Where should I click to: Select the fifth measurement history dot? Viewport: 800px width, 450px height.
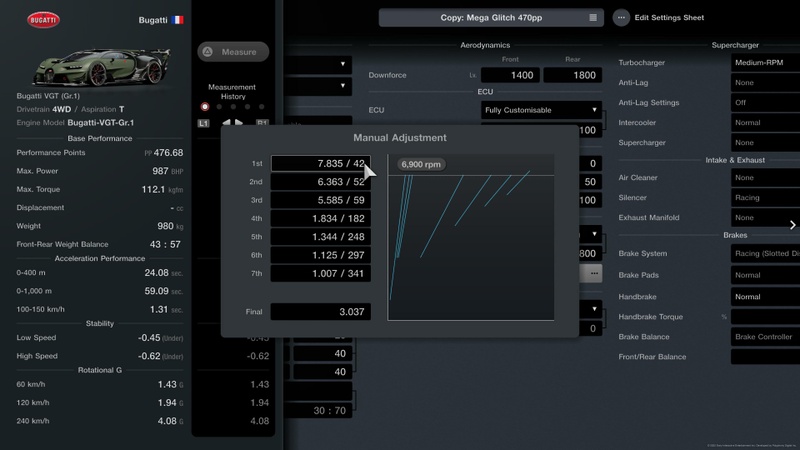coord(262,107)
